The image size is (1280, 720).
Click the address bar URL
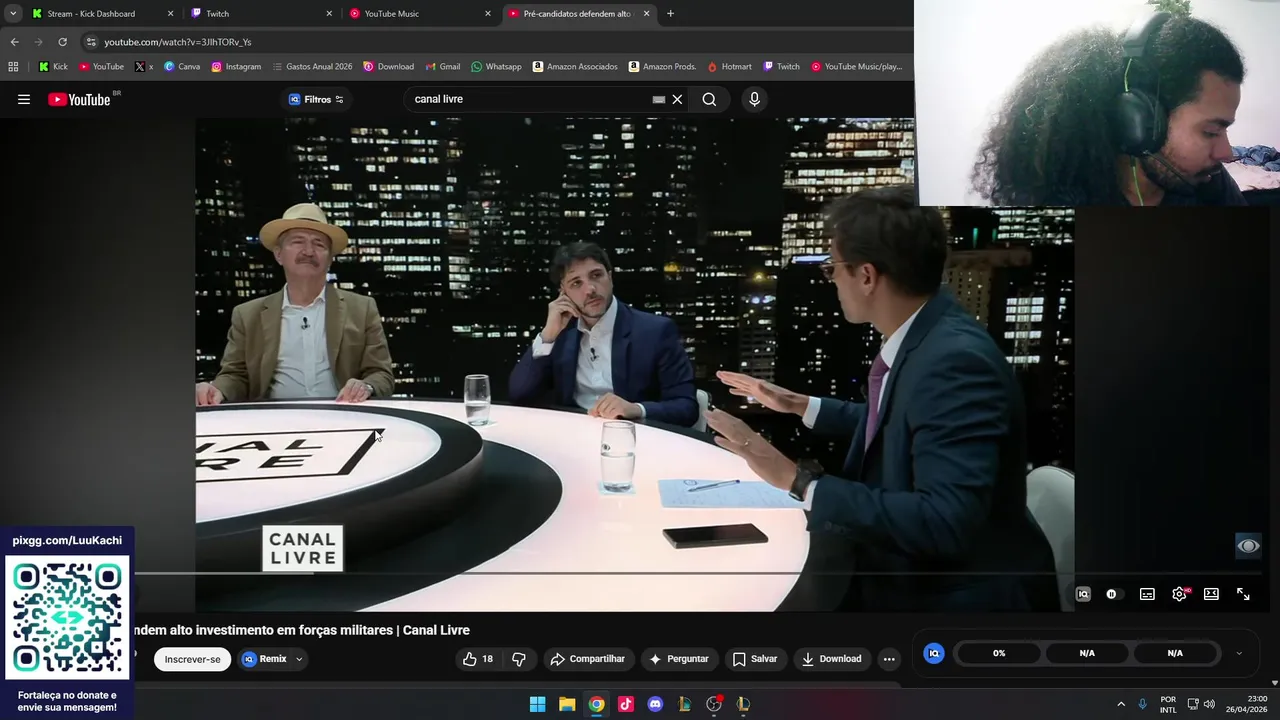(178, 42)
